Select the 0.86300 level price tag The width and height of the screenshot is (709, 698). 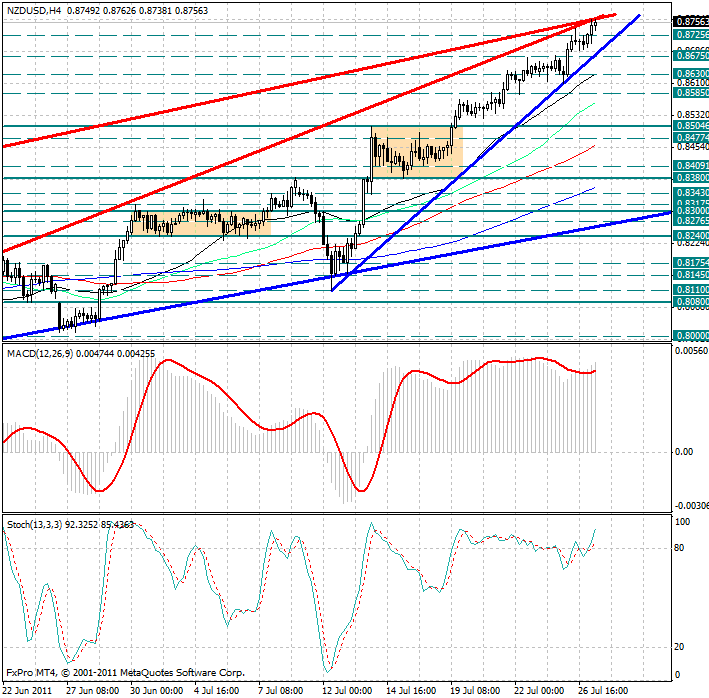click(691, 74)
